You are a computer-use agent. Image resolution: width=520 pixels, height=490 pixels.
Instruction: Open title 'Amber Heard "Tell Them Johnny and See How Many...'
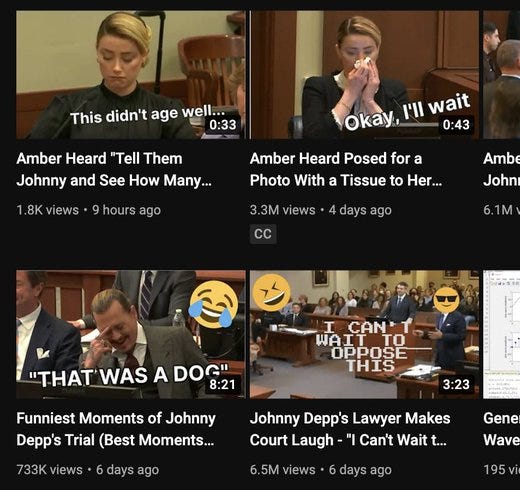tap(114, 169)
